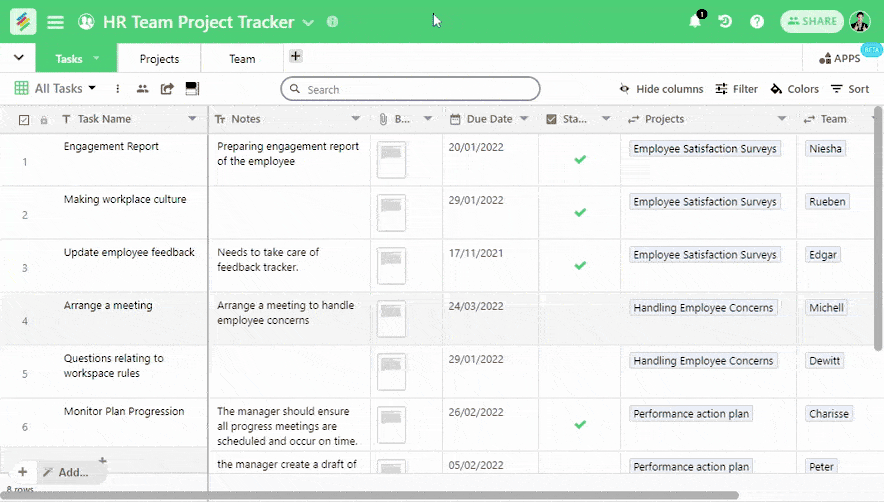
Task: Click the share view icon in toolbar
Action: tap(167, 89)
